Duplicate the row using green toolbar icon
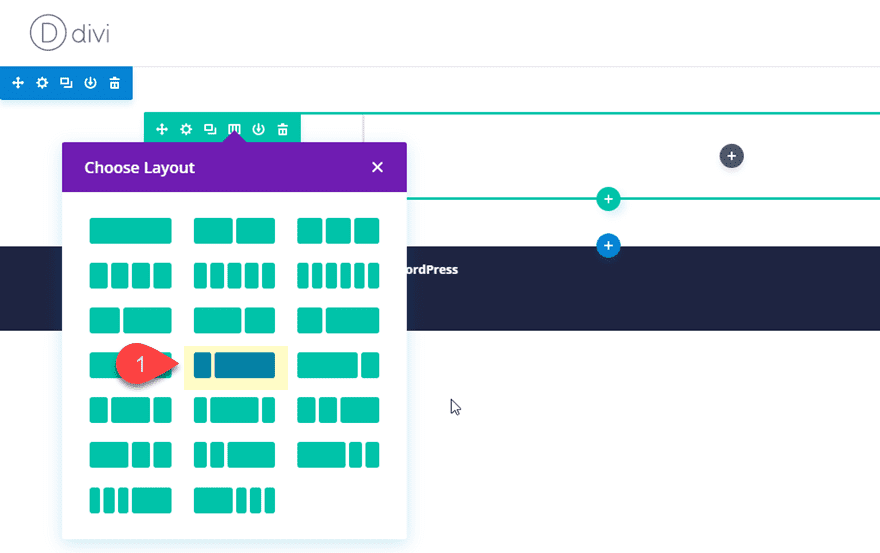The height and width of the screenshot is (553, 880). pos(210,129)
